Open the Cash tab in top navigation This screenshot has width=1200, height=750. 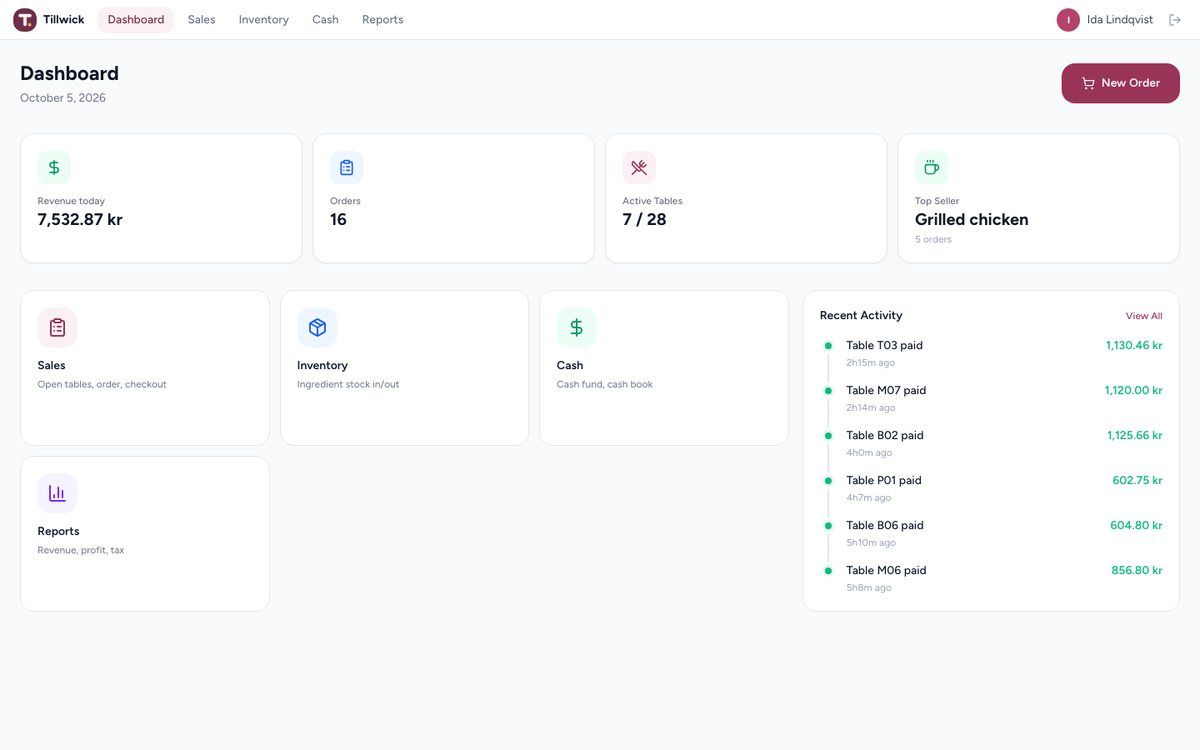(x=325, y=20)
